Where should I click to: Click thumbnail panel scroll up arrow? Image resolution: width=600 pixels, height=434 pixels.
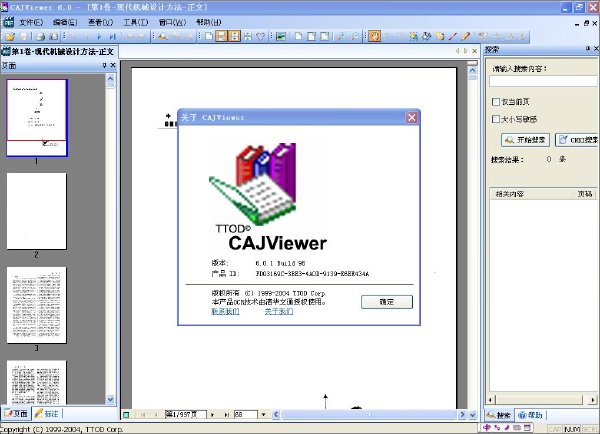[x=110, y=78]
